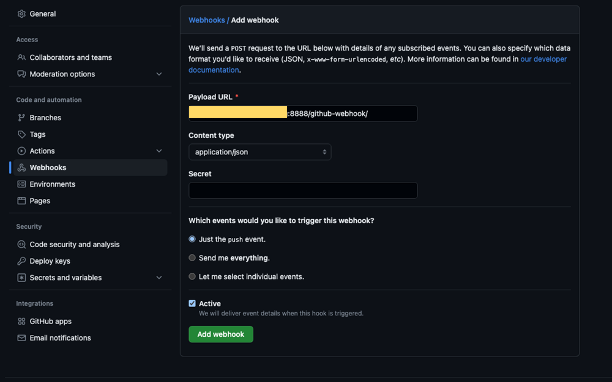Screen dimensions: 612x382
Task: Open Email notifications settings
Action: tap(60, 338)
